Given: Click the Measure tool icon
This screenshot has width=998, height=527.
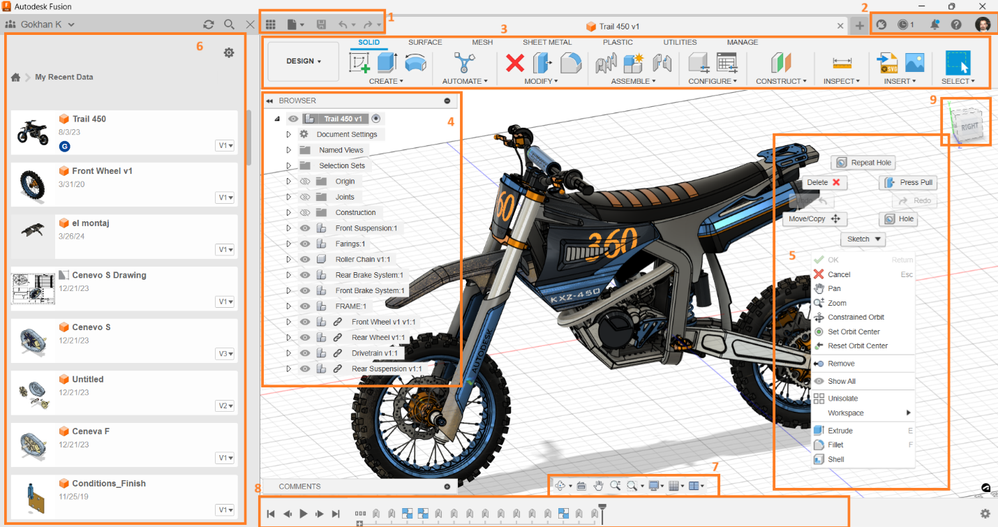Looking at the screenshot, I should click(x=842, y=63).
